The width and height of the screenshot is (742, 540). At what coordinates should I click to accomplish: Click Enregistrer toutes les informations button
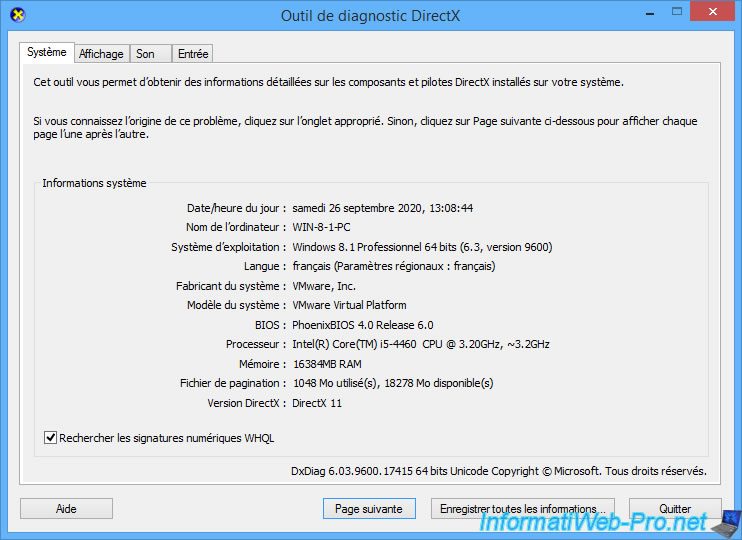(x=523, y=509)
